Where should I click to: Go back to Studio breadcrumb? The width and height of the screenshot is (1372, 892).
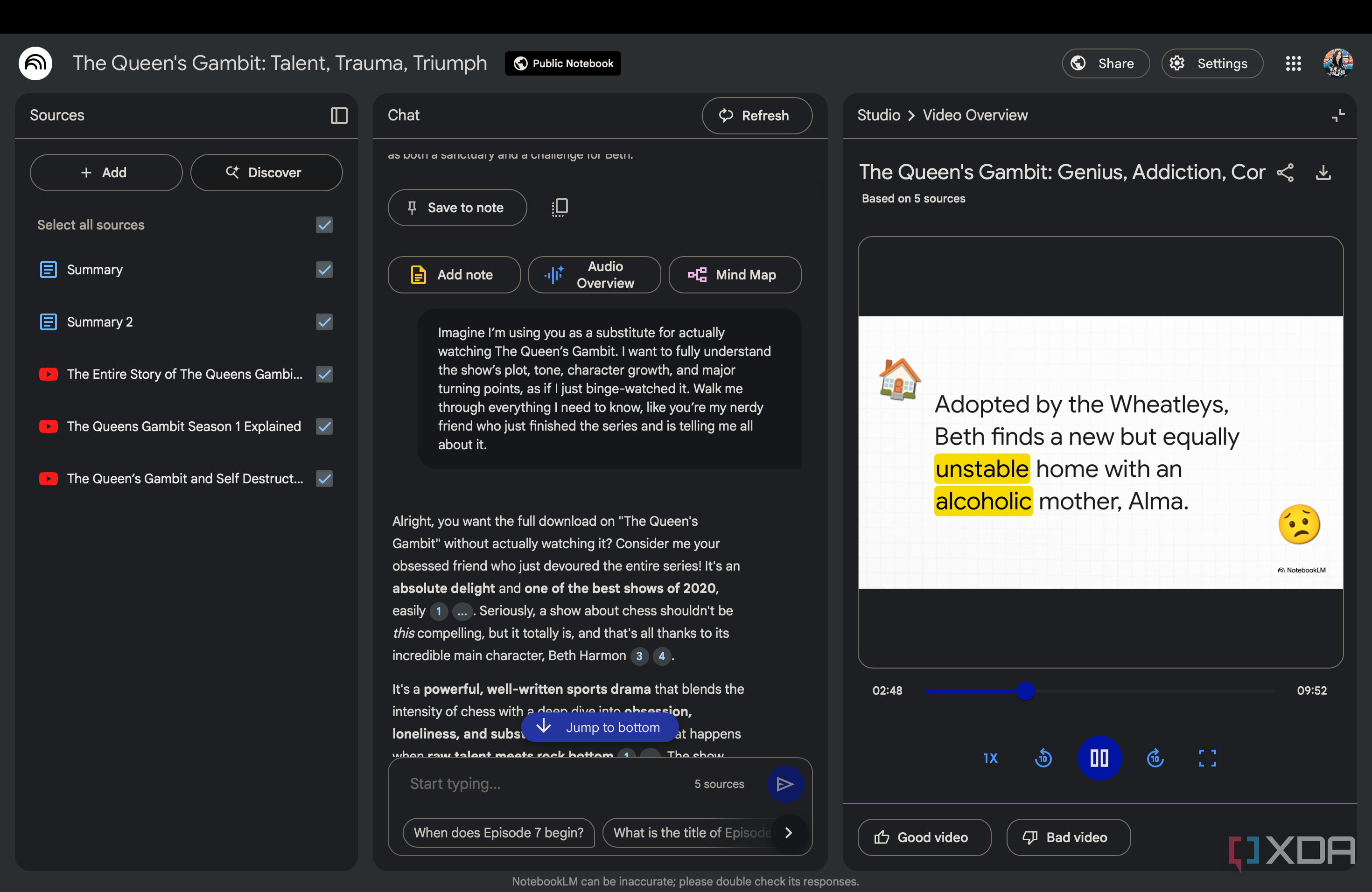(x=878, y=115)
